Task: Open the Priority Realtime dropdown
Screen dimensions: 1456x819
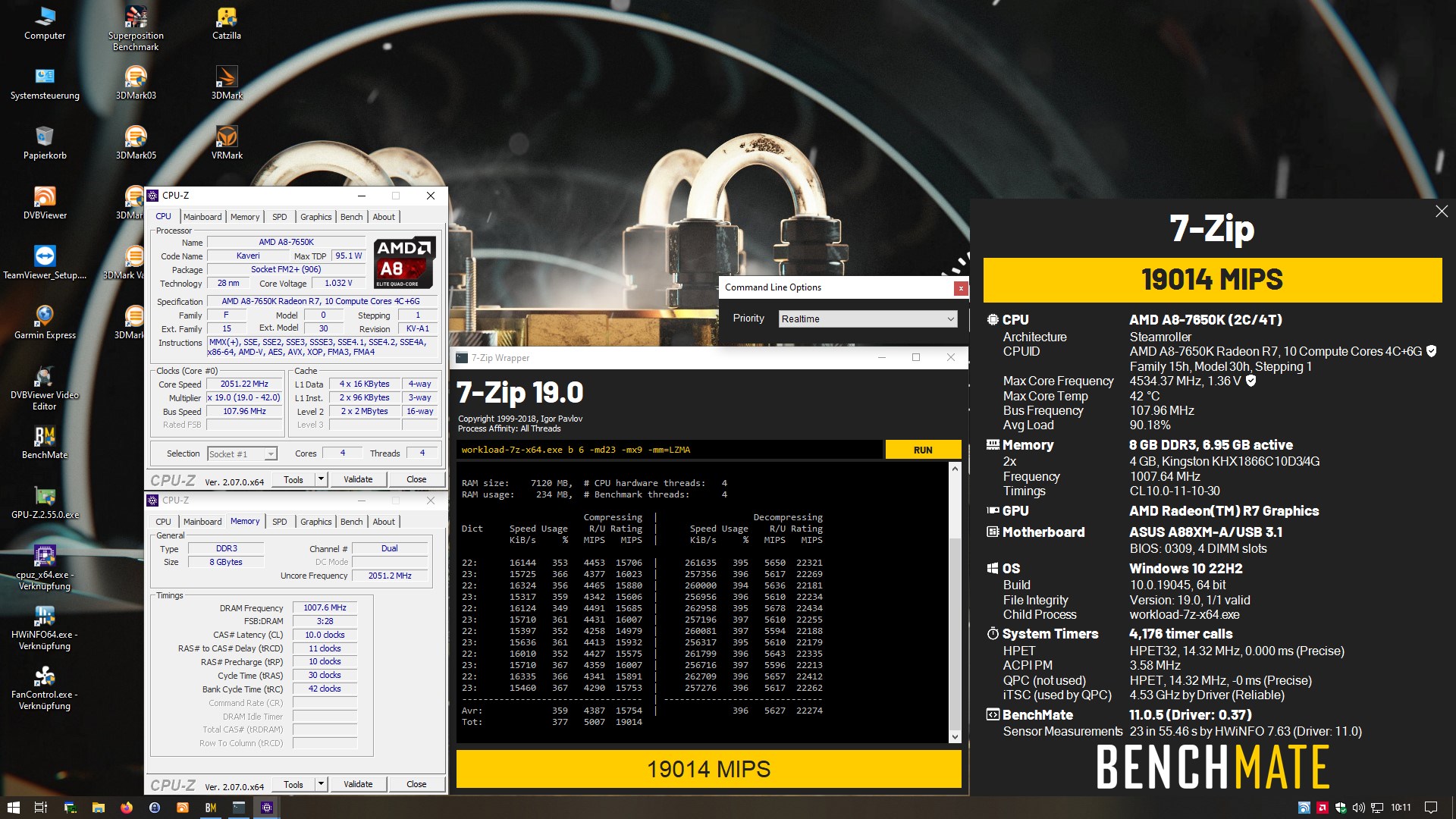Action: pyautogui.click(x=868, y=319)
